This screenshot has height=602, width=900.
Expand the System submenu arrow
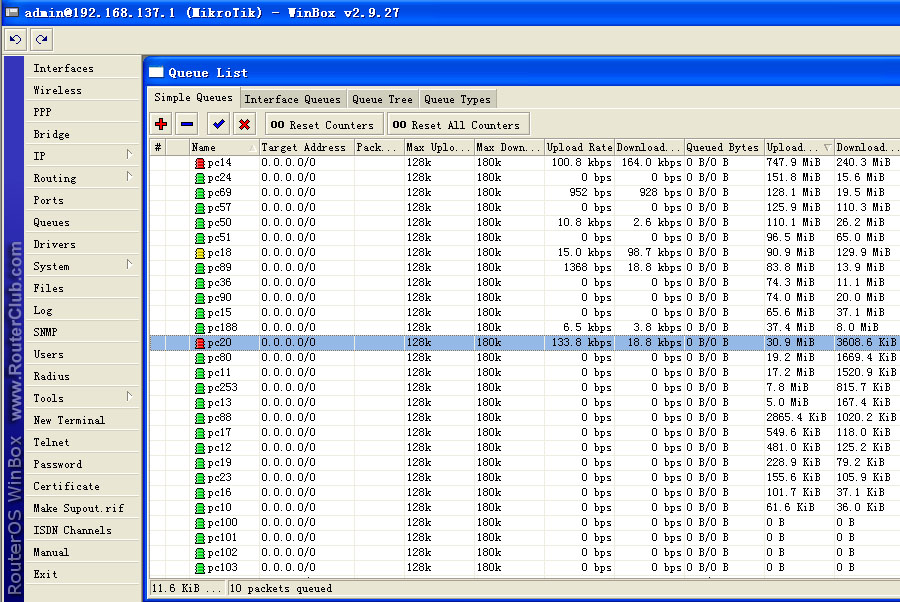click(x=129, y=266)
